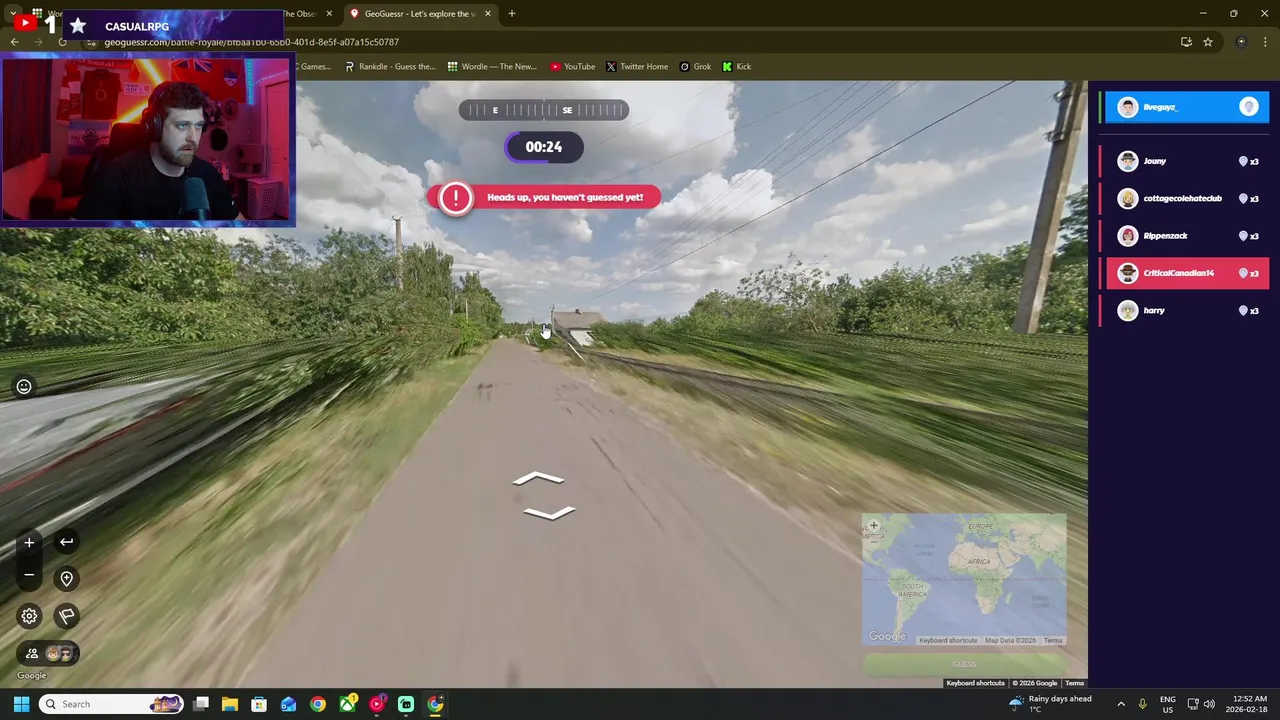Bookmark this page with star icon
1280x720 pixels.
click(1208, 42)
